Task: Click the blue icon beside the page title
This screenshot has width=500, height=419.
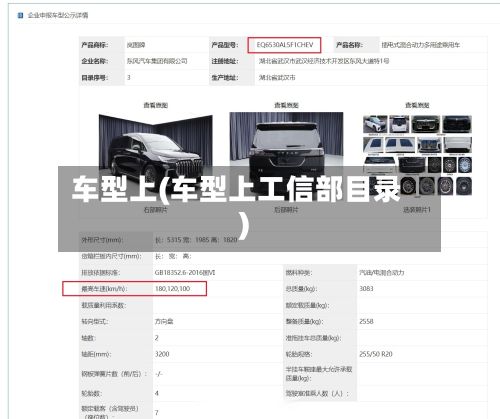Action: tap(21, 15)
